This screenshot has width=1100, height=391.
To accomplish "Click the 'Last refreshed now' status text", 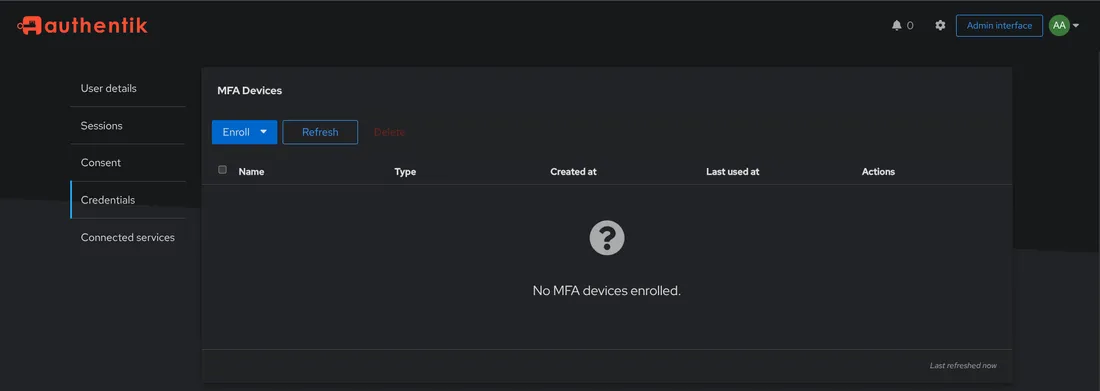I will 962,366.
